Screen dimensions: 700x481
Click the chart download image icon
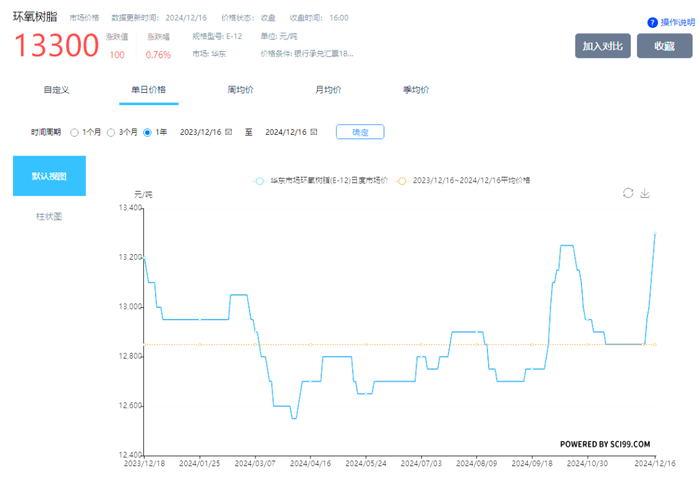coord(645,193)
